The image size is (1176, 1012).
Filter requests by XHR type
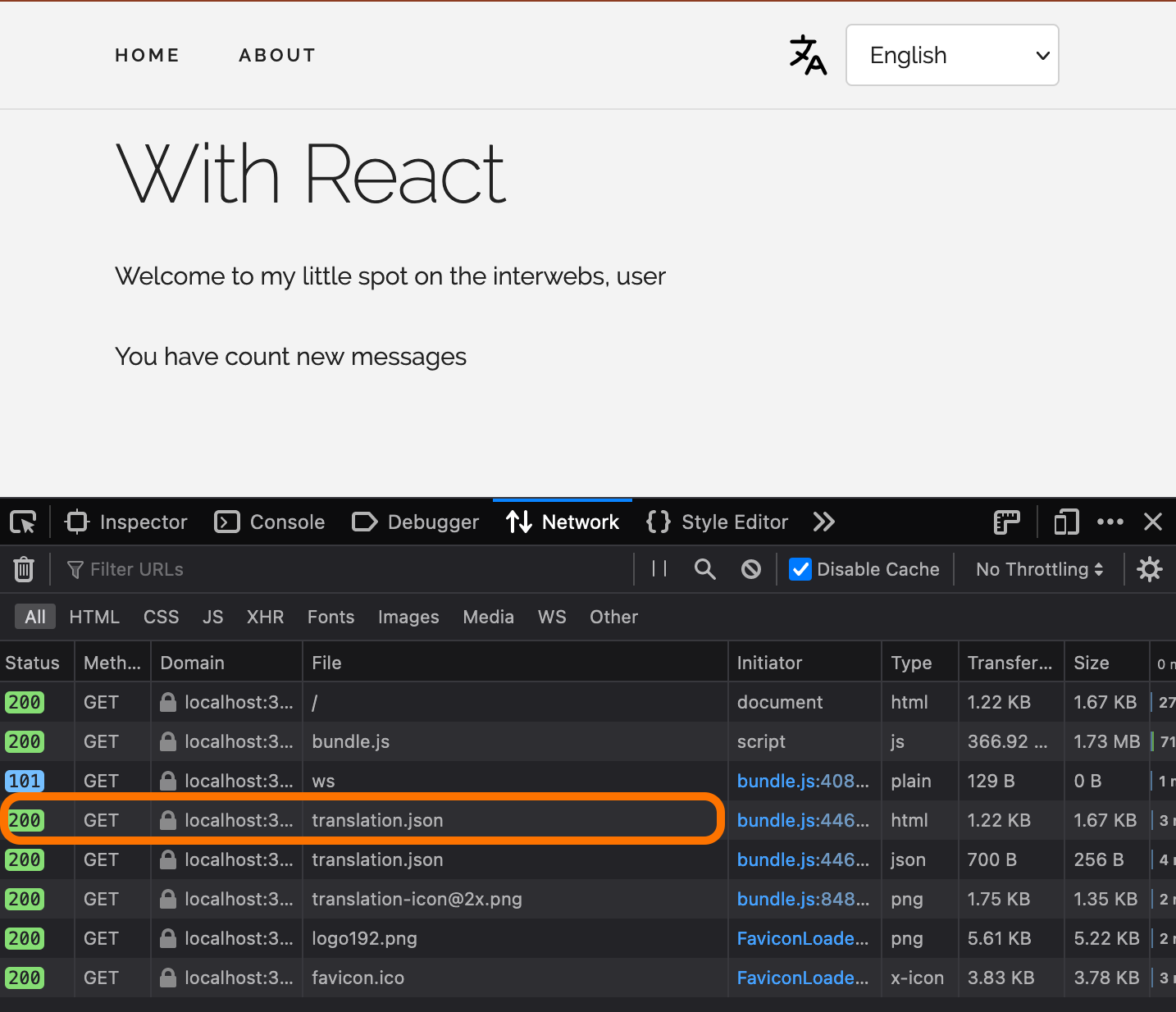(x=265, y=617)
